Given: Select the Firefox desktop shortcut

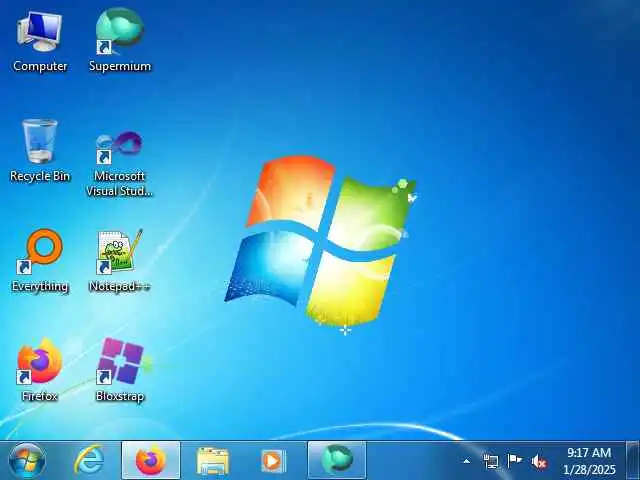Looking at the screenshot, I should 40,371.
